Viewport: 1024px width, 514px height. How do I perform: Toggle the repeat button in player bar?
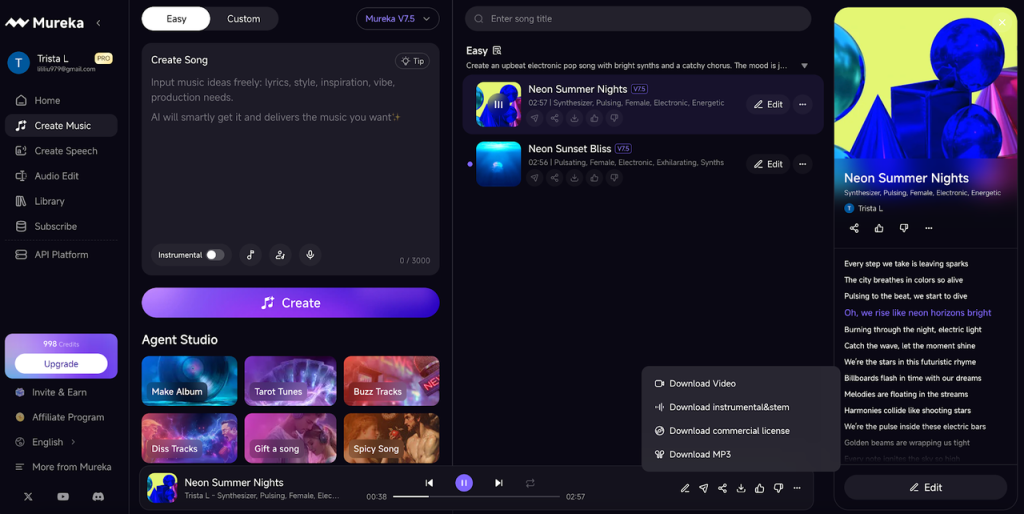530,483
